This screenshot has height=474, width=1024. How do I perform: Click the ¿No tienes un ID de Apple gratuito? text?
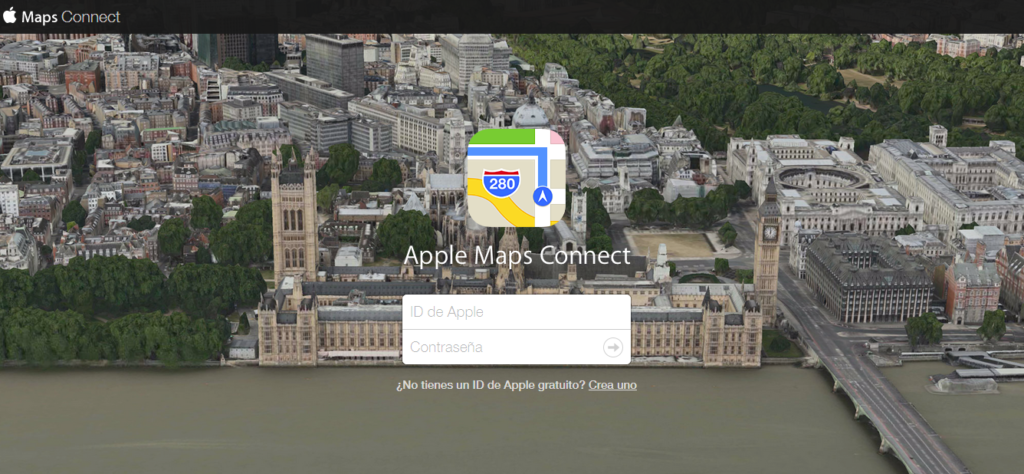(490, 385)
